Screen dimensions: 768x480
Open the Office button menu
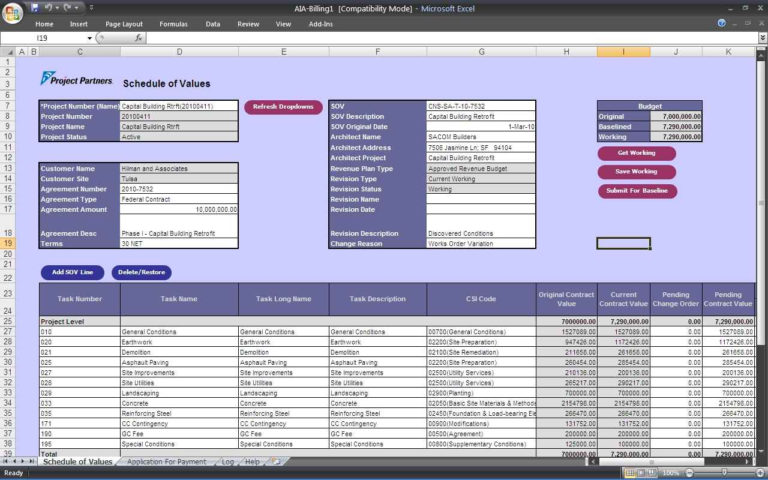(12, 12)
